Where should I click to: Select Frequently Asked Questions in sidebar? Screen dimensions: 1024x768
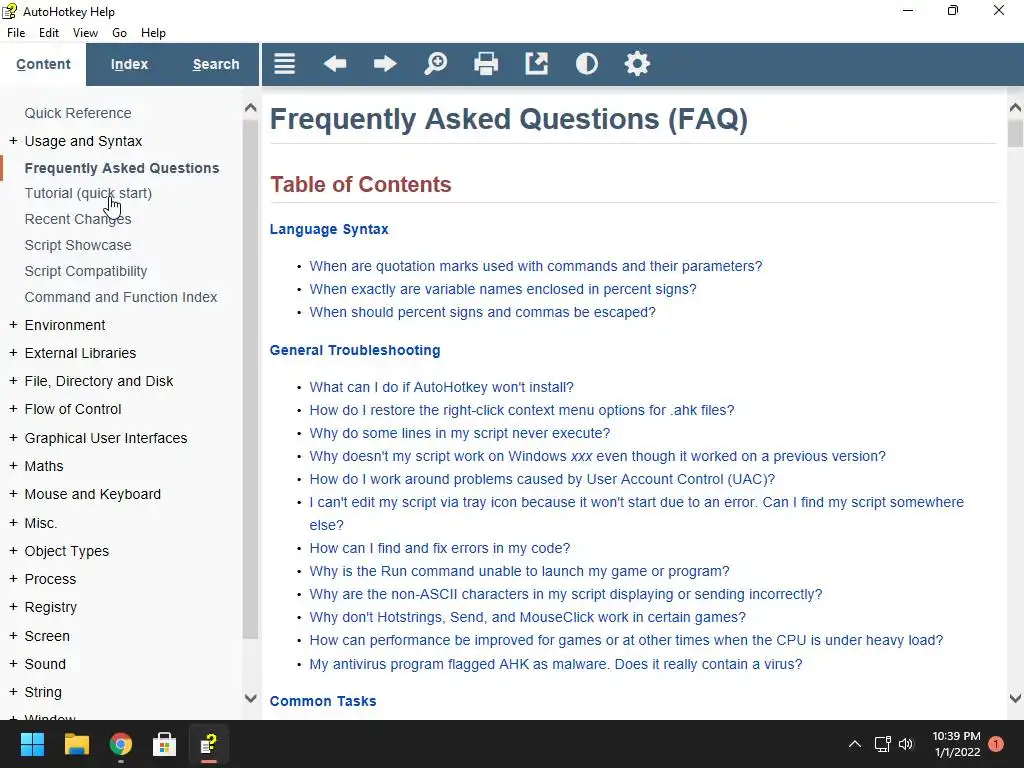click(x=121, y=168)
